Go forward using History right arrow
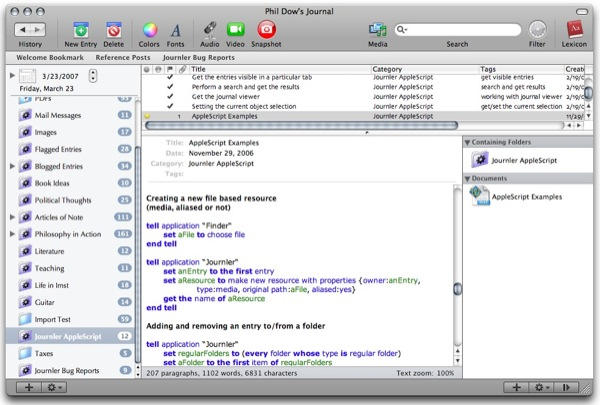This screenshot has width=600, height=405. 37,29
